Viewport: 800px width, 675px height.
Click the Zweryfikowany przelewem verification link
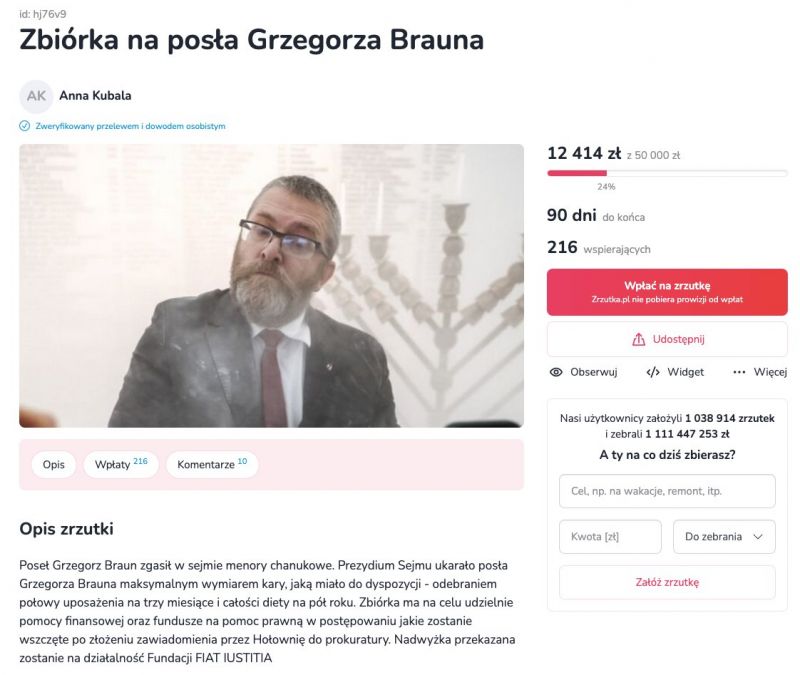(130, 126)
